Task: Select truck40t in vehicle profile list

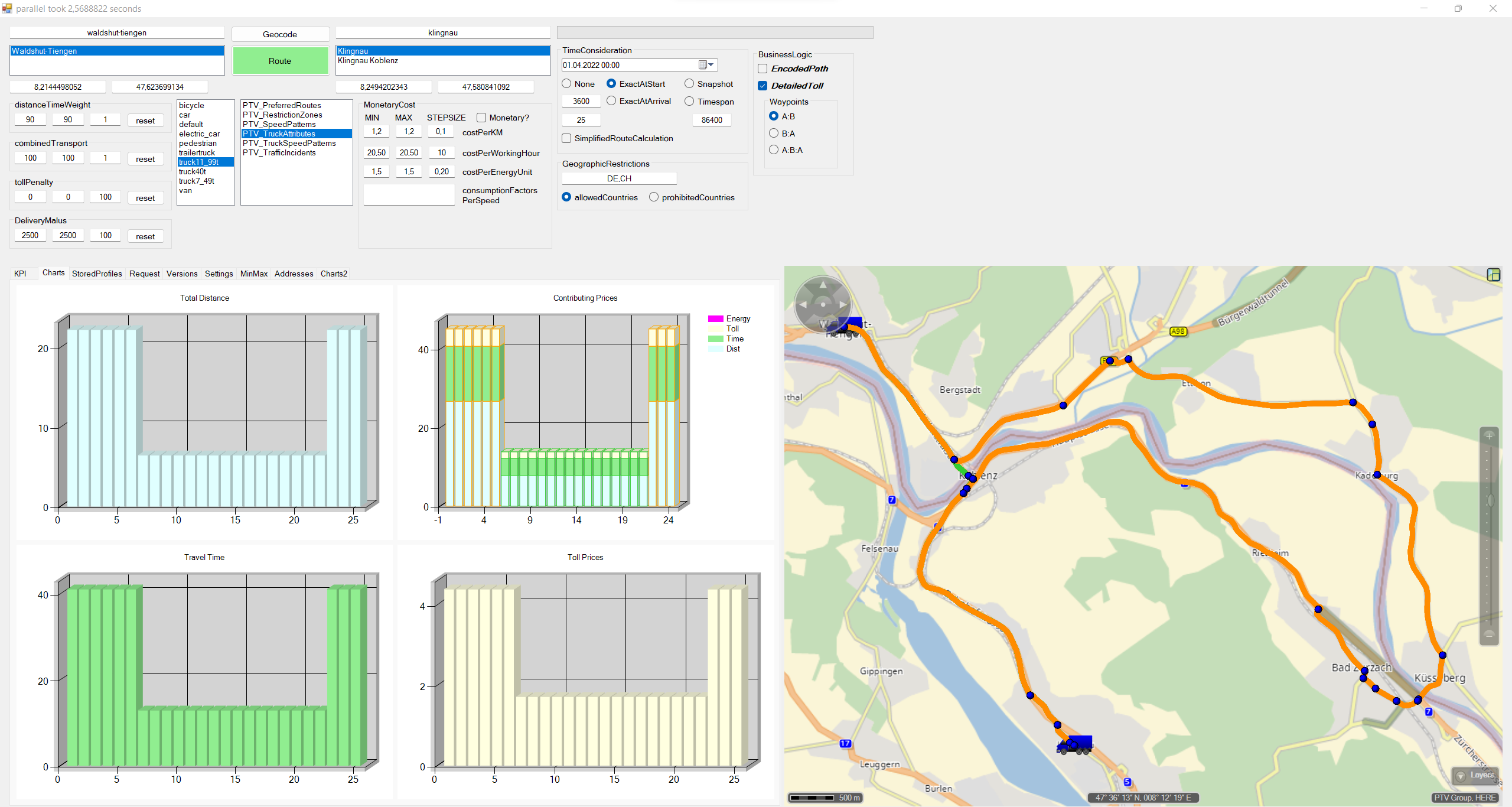Action: pyautogui.click(x=193, y=171)
